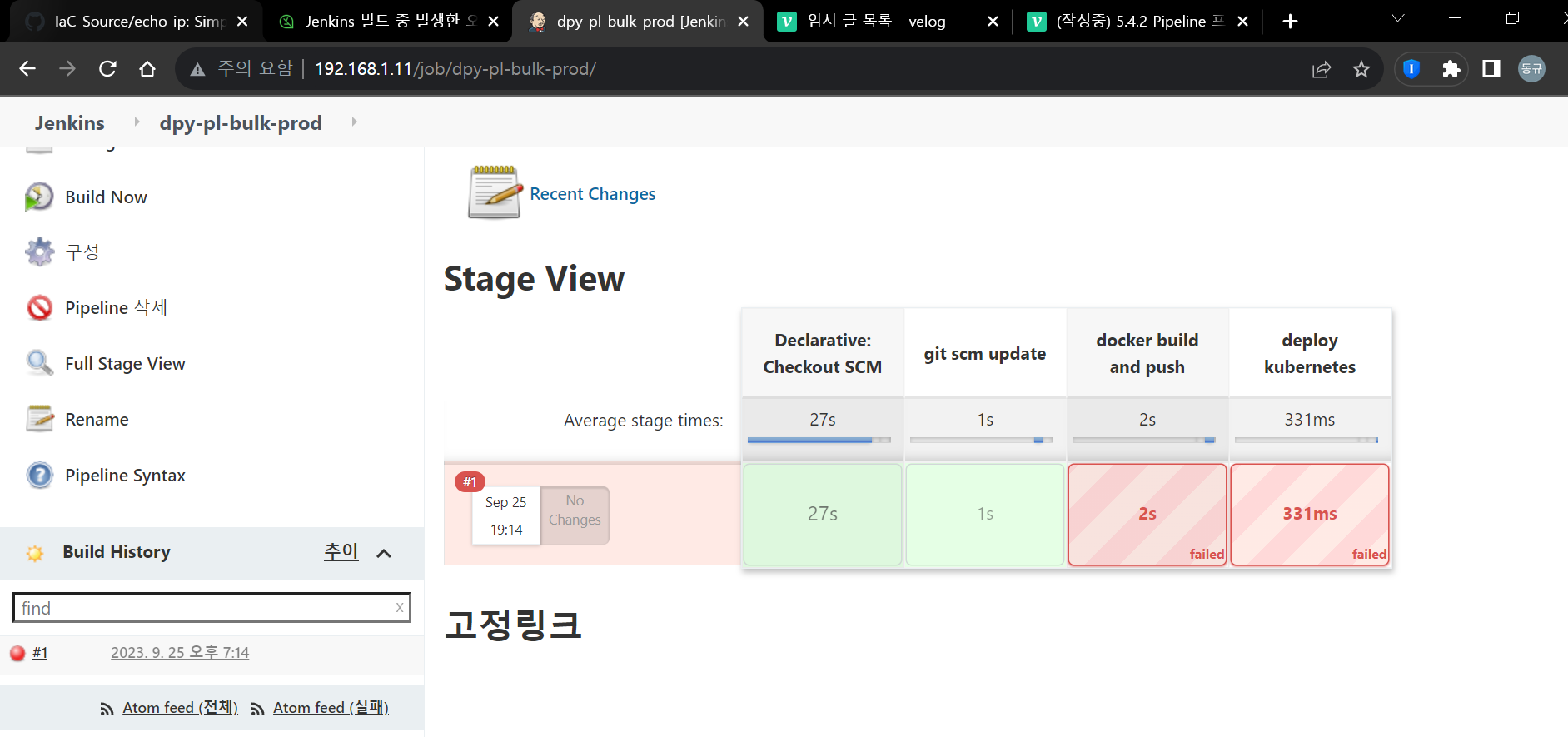Click the browser home icon
The image size is (1568, 737).
tap(147, 69)
